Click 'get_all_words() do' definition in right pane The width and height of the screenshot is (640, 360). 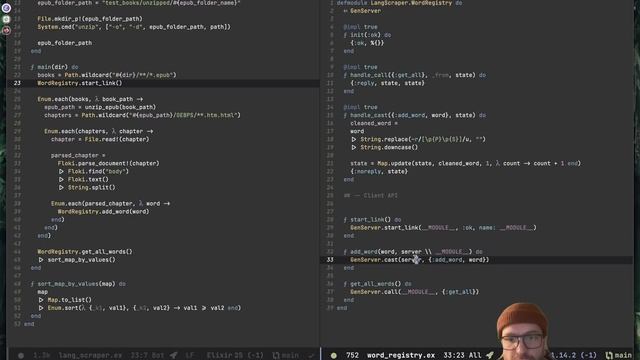tap(377, 284)
